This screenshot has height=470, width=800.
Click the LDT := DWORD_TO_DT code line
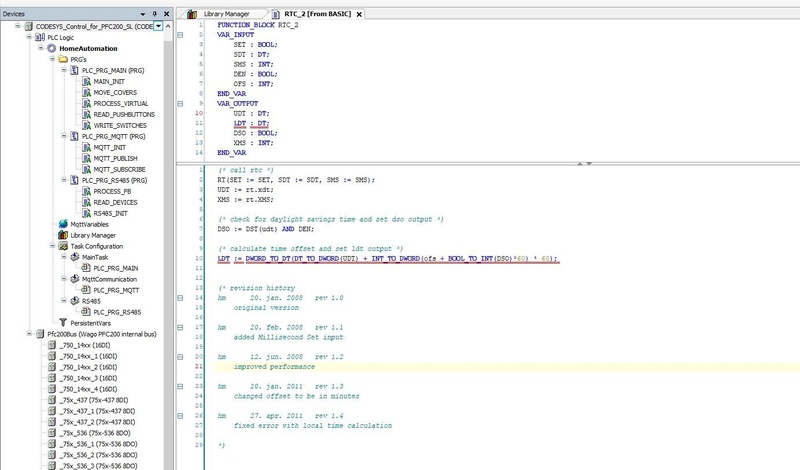(388, 259)
